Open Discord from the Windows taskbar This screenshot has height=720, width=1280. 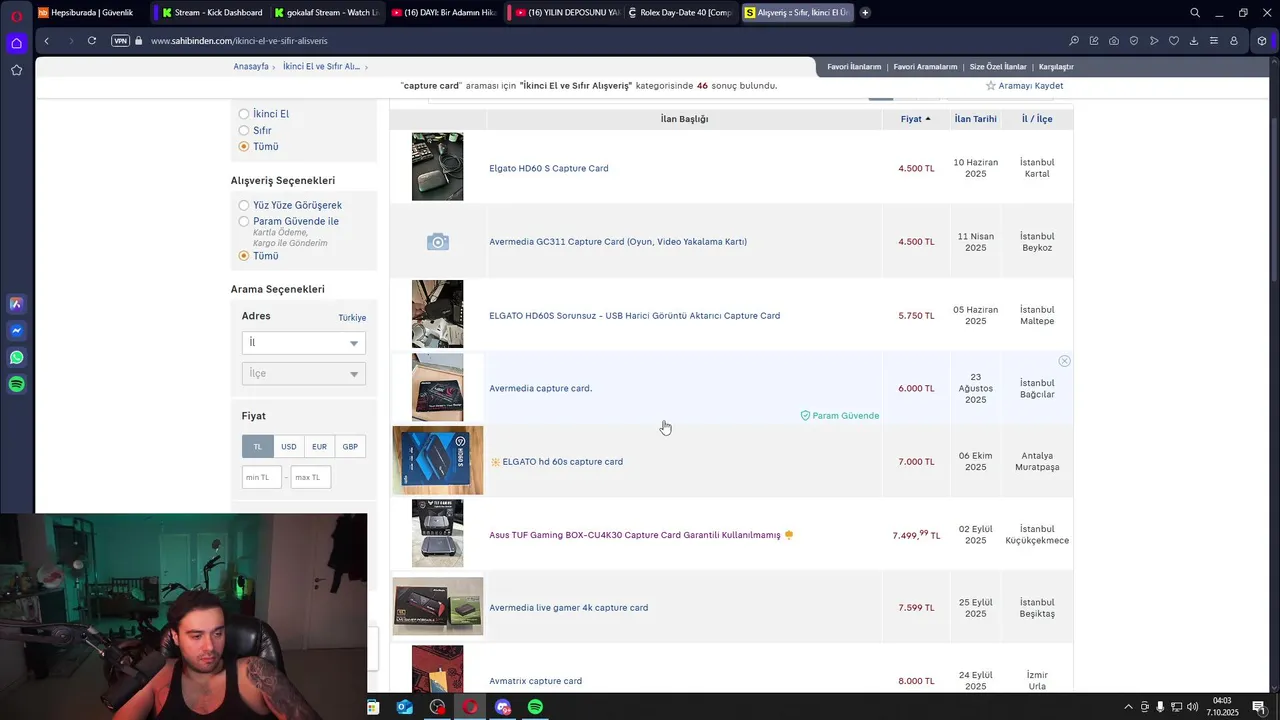click(503, 707)
